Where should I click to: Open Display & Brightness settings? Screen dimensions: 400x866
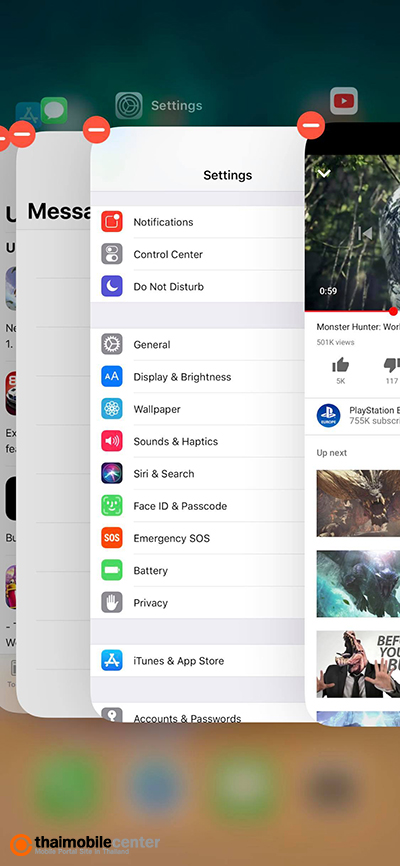(198, 377)
